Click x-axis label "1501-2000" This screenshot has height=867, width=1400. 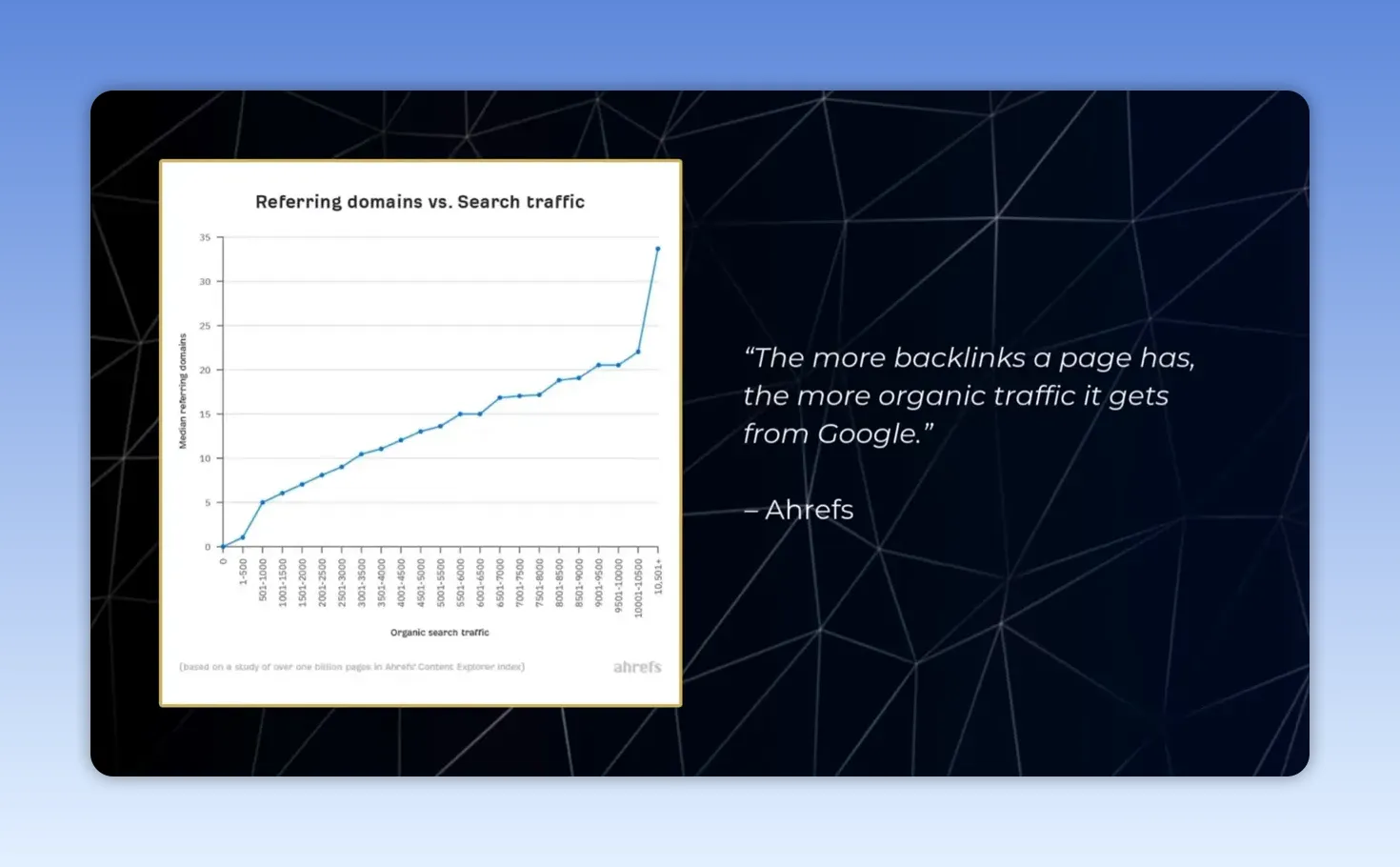point(303,583)
